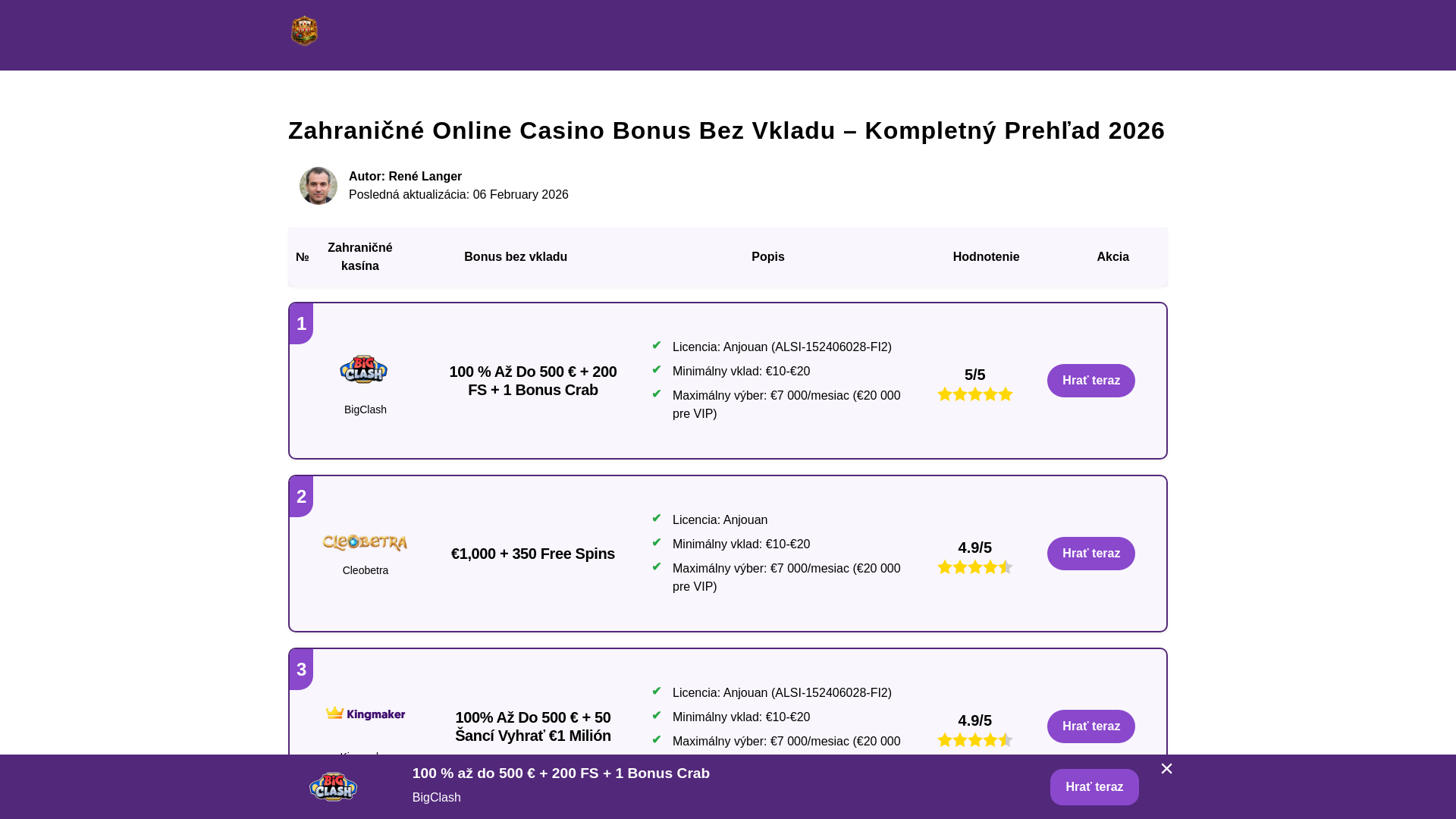This screenshot has height=819, width=1456.
Task: Open author René Langer's avatar photo
Action: (x=318, y=186)
